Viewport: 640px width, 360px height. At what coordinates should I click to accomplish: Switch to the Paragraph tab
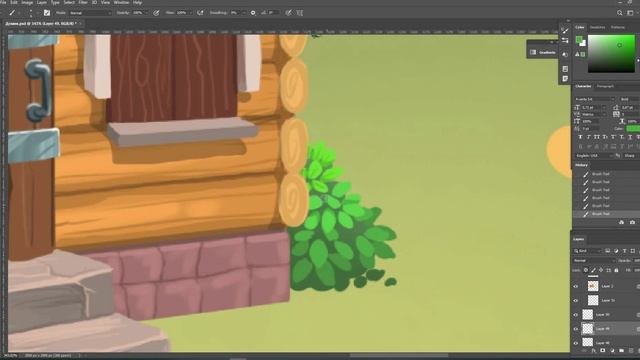pyautogui.click(x=605, y=87)
